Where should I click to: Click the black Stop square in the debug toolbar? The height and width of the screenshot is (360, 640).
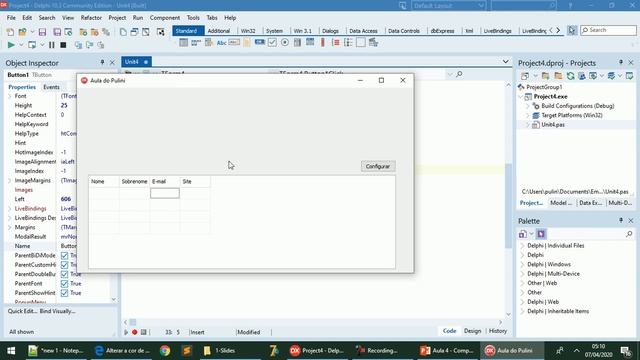tap(63, 45)
